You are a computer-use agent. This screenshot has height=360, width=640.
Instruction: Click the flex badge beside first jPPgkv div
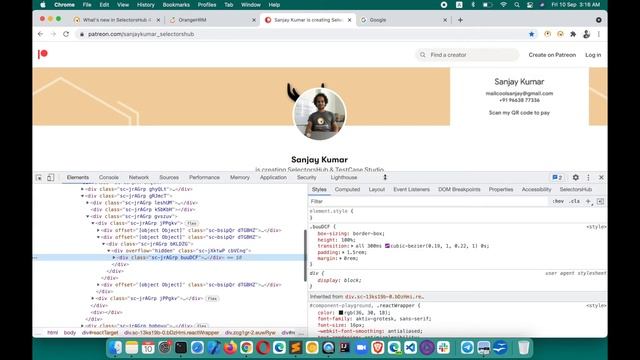tap(191, 223)
